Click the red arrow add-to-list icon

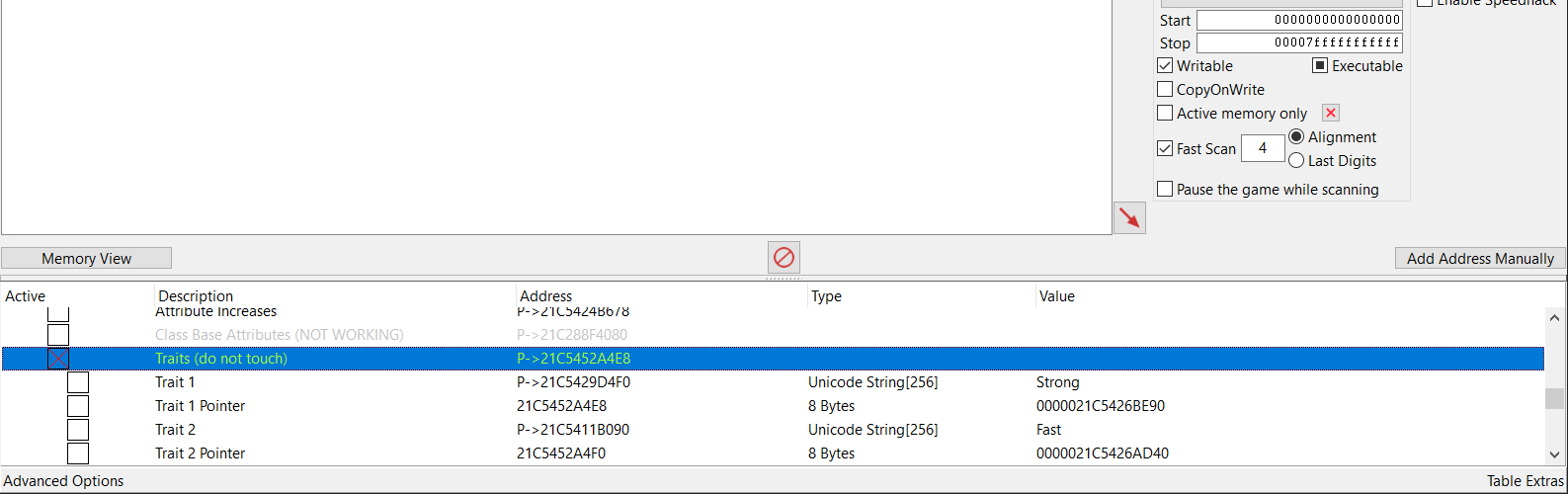[1129, 217]
